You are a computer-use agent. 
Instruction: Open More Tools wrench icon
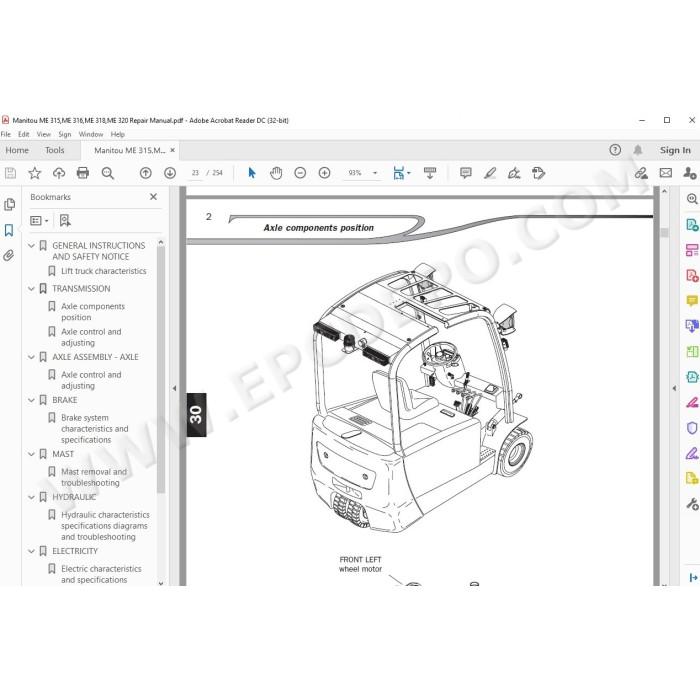pyautogui.click(x=692, y=504)
